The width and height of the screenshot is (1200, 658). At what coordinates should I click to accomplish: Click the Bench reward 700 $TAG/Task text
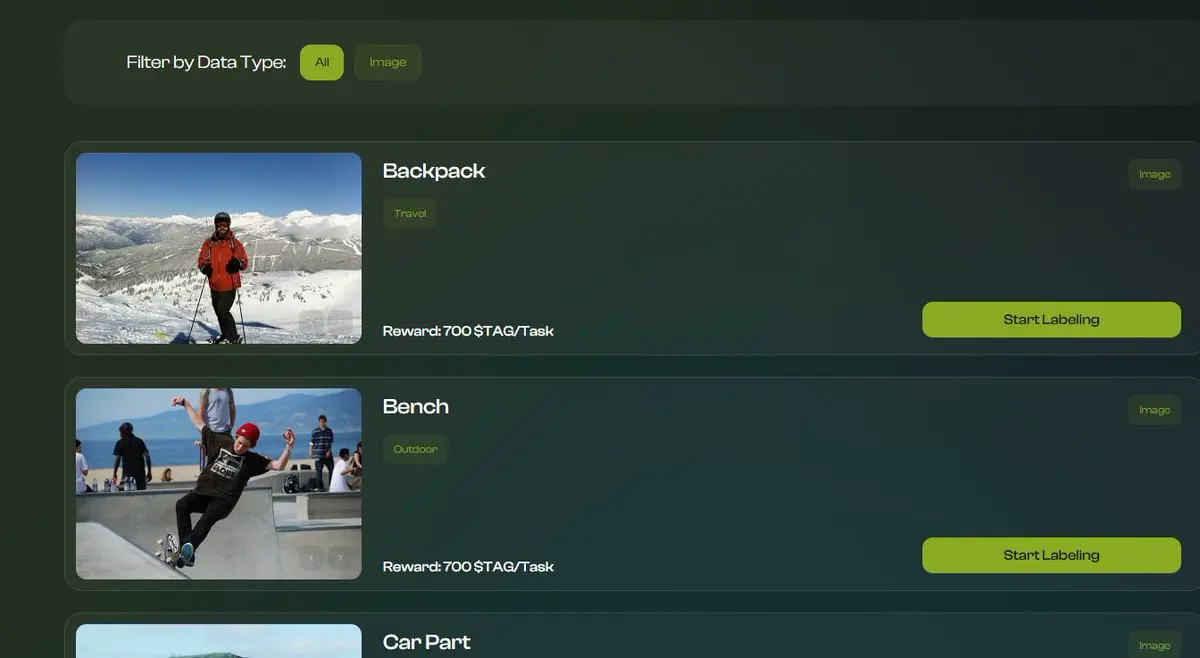click(468, 567)
